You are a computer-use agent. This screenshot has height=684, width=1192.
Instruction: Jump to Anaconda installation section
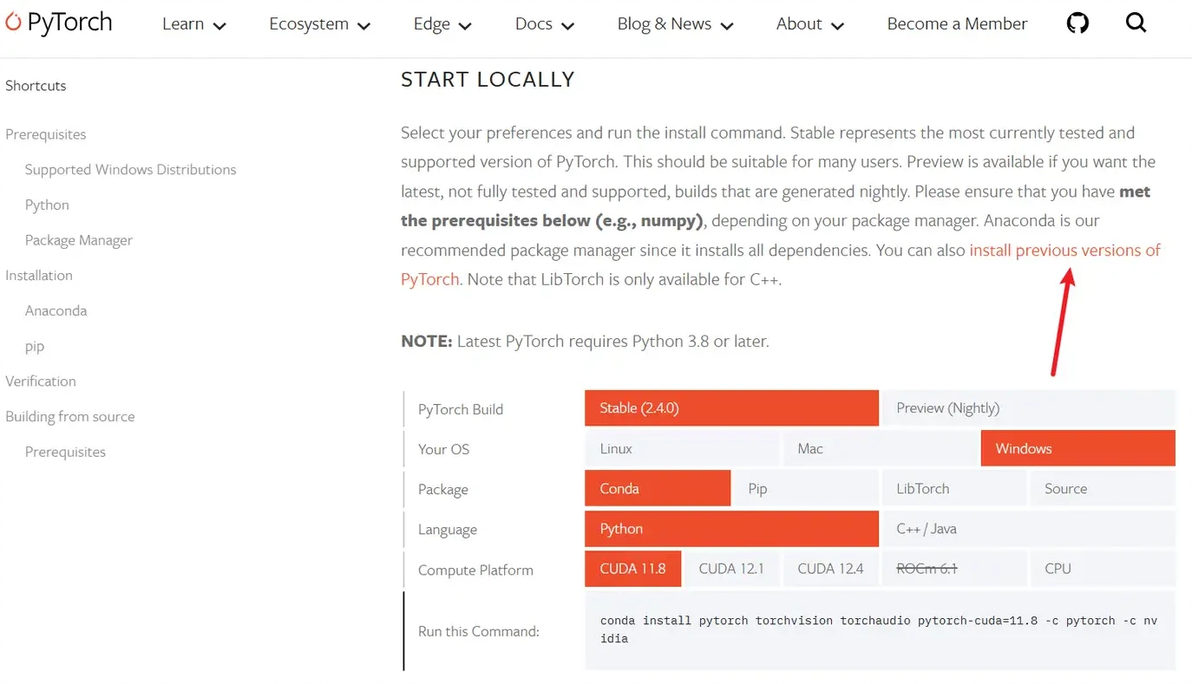(x=56, y=311)
